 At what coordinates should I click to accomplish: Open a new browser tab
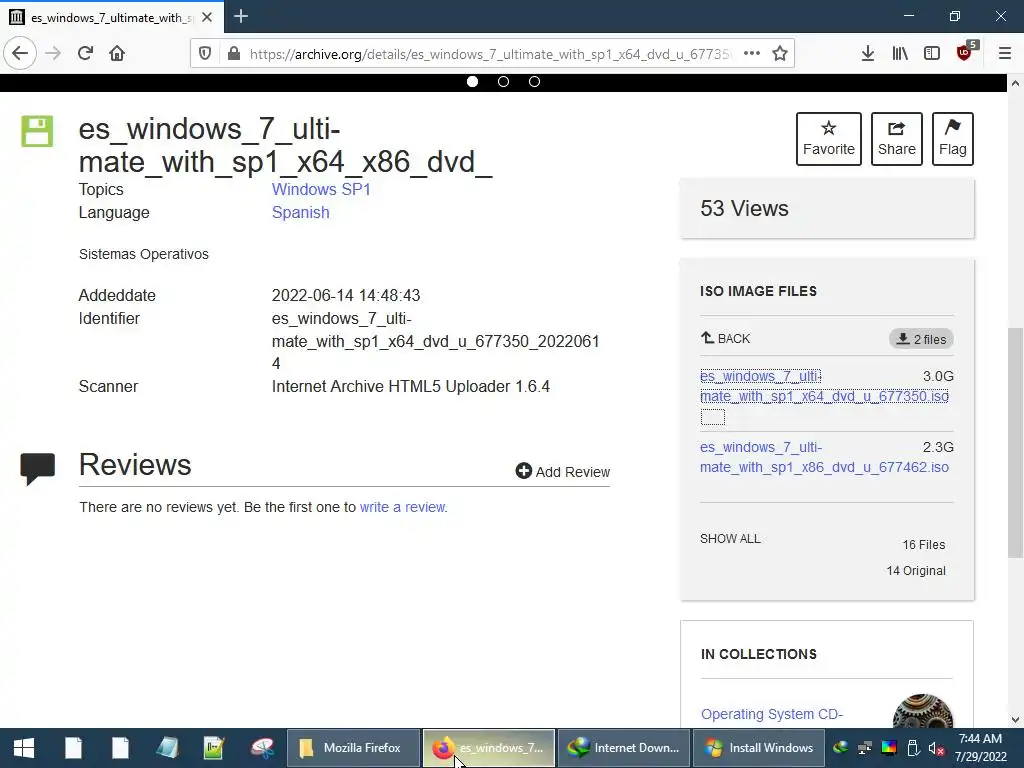pos(240,16)
